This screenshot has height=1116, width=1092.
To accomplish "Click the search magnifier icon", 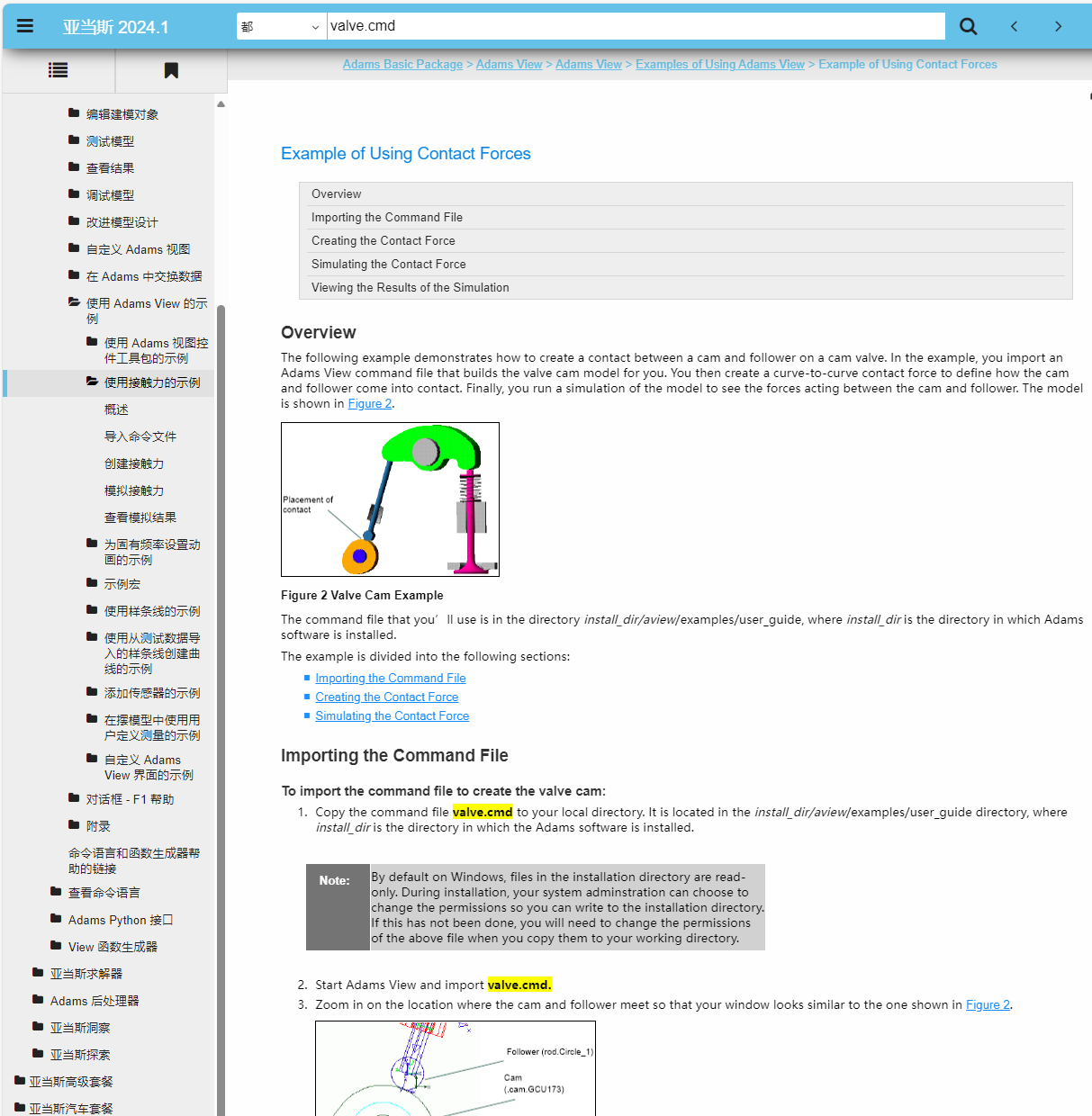I will 969,26.
